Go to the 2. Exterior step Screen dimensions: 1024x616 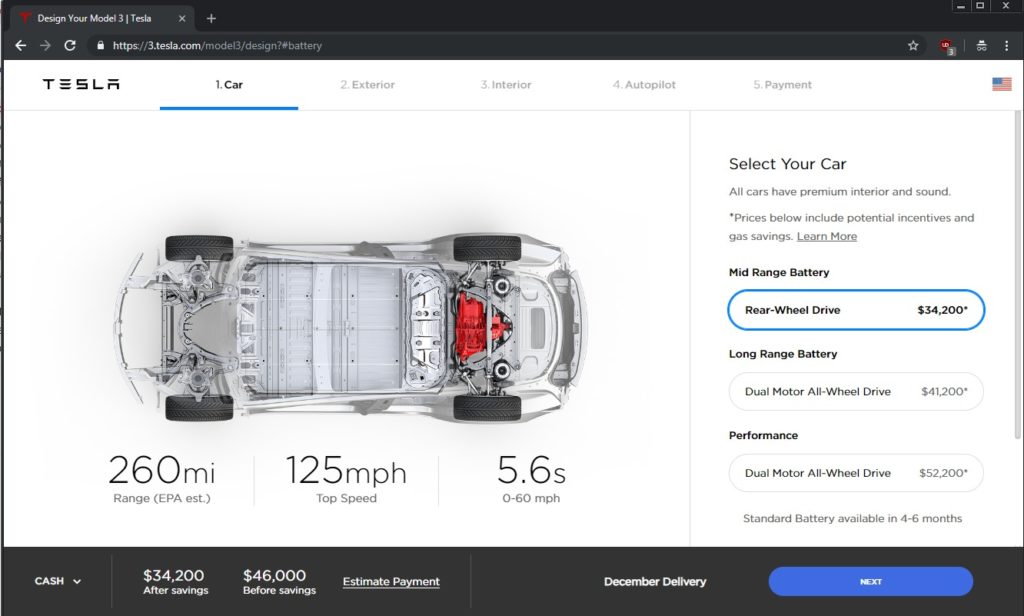pos(368,85)
